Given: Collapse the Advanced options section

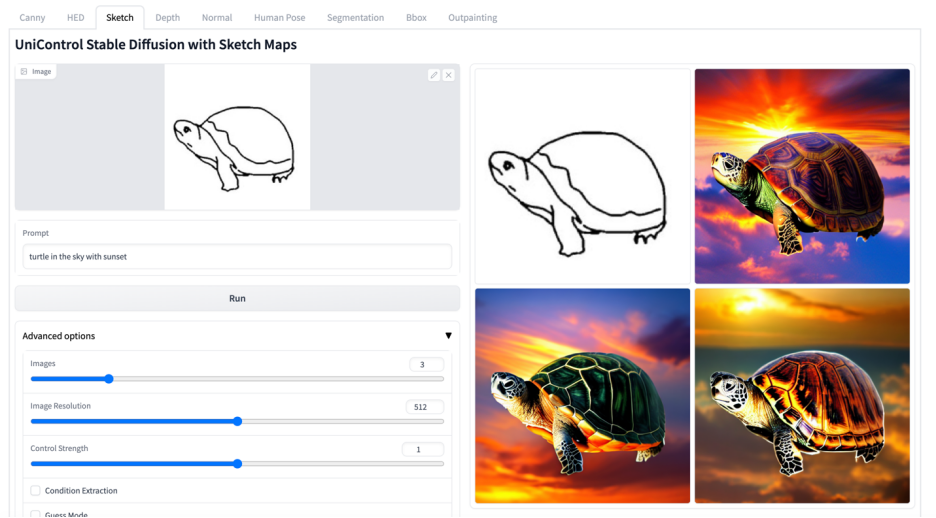Looking at the screenshot, I should coord(448,336).
